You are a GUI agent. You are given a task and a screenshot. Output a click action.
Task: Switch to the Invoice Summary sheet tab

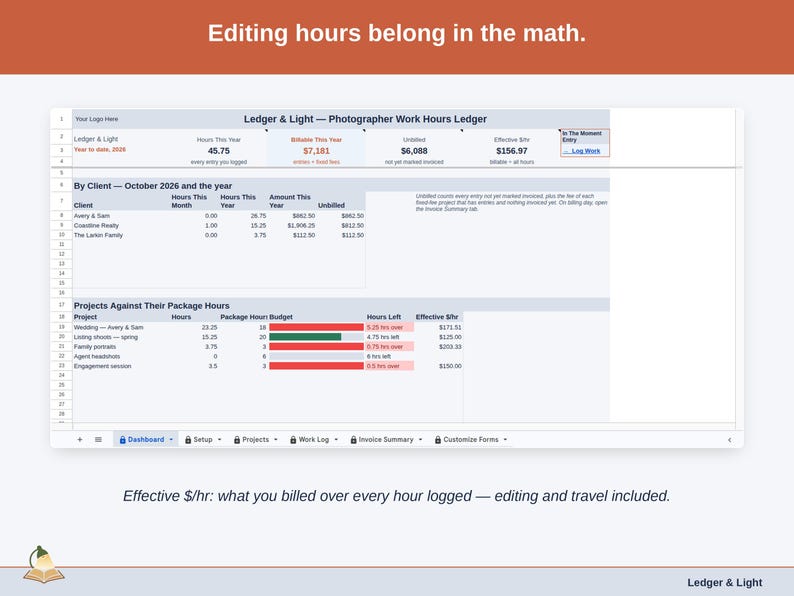point(386,440)
